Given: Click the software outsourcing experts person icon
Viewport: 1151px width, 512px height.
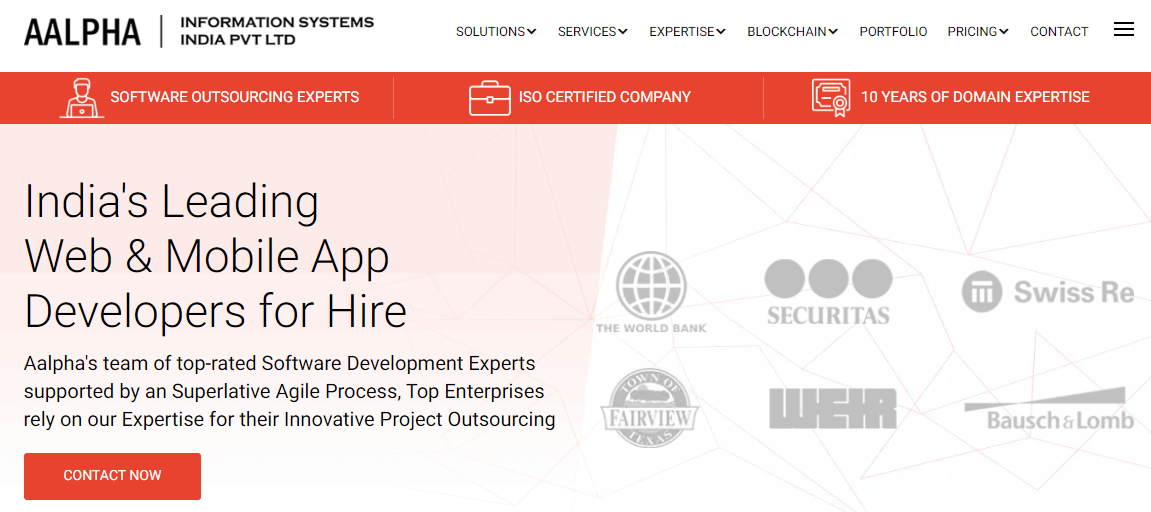Looking at the screenshot, I should click(x=81, y=98).
